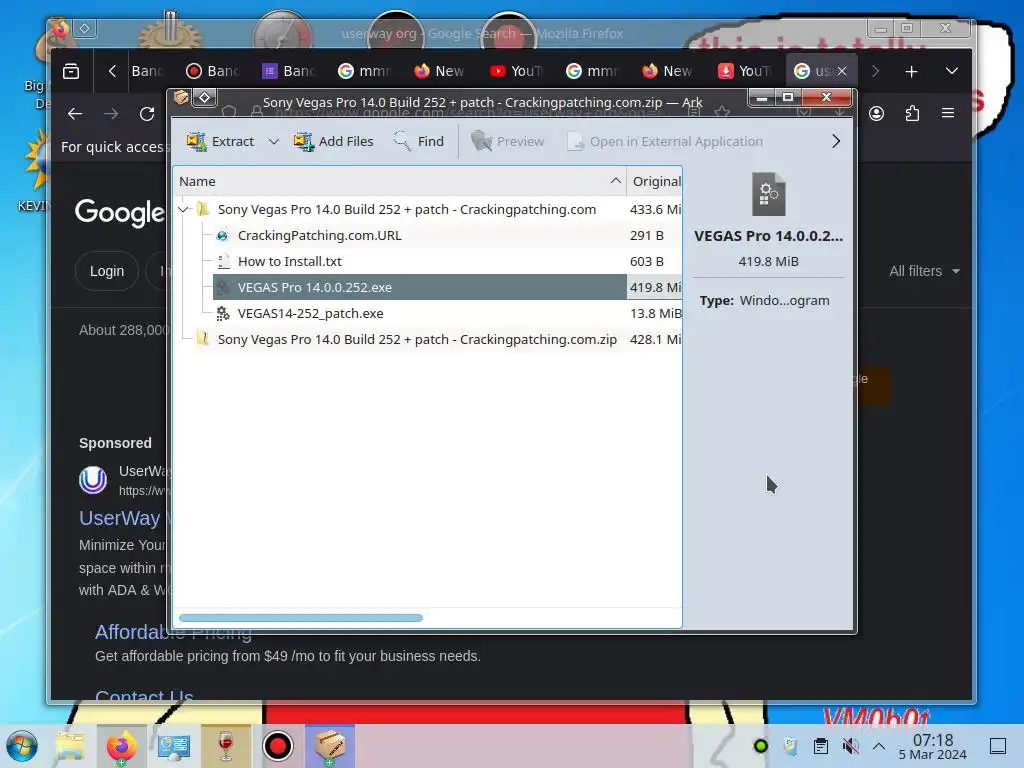Viewport: 1024px width, 768px height.
Task: Click the Extract button in Ark
Action: click(x=220, y=141)
